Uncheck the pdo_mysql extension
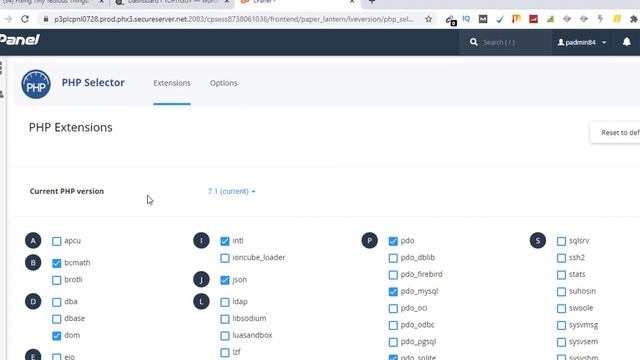Viewport: 640px width, 360px height. (x=393, y=291)
